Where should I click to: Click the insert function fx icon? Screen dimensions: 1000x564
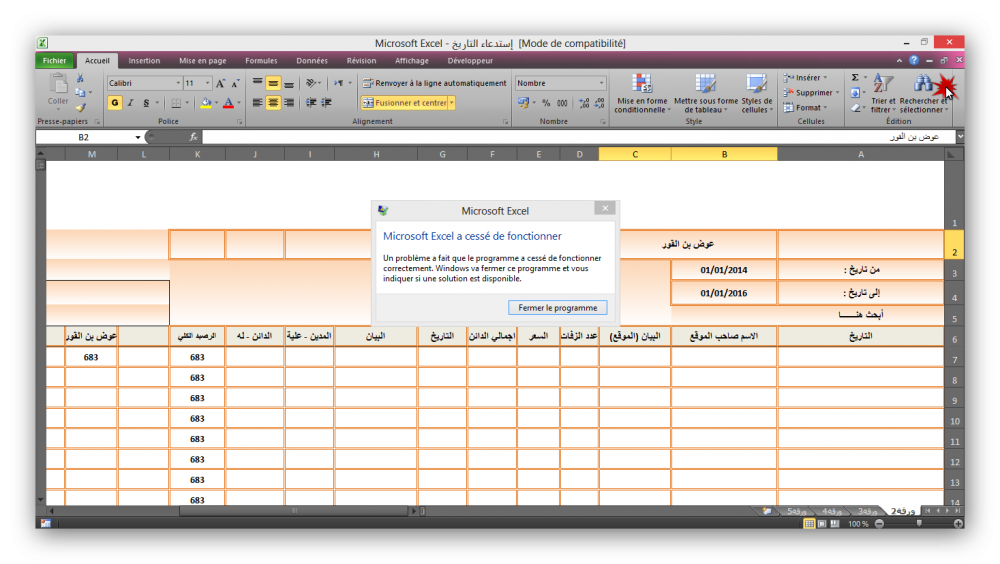(x=193, y=137)
